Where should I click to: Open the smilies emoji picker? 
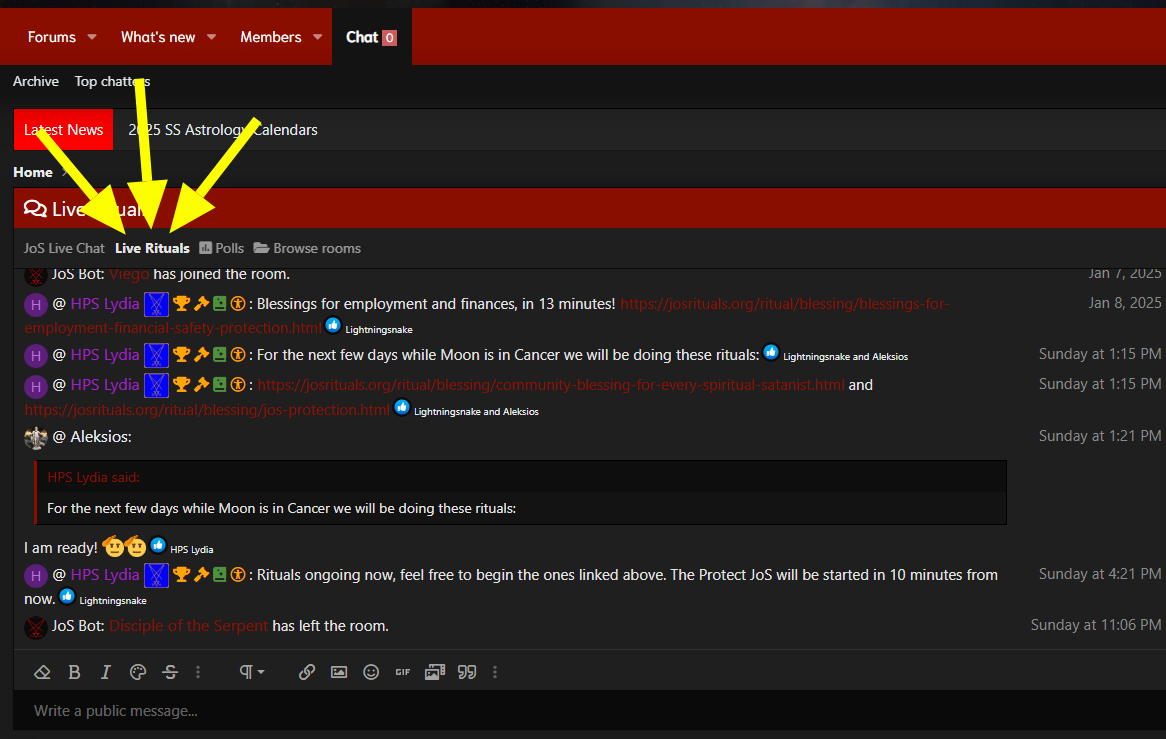pyautogui.click(x=371, y=672)
